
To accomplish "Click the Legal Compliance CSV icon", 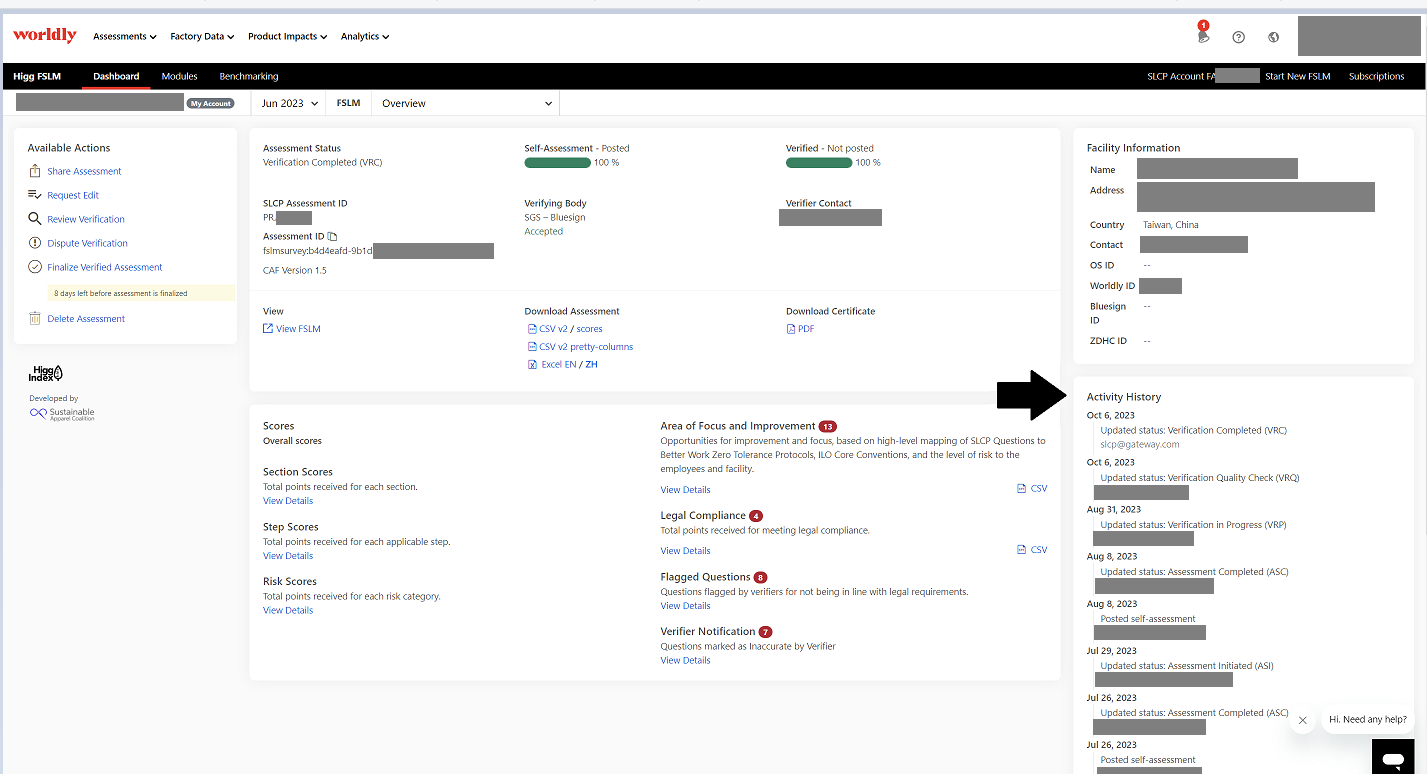I will point(1021,550).
